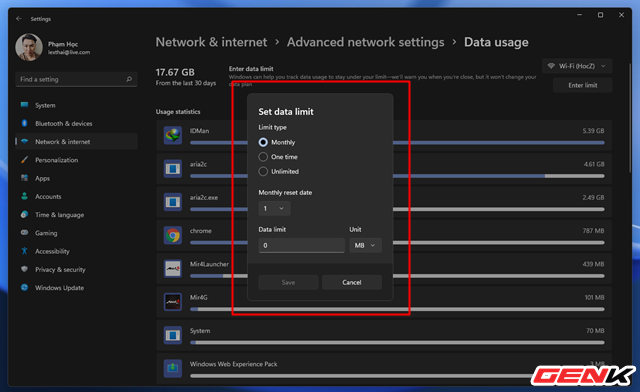Open System settings
Screen dimensions: 640x392
point(76,105)
